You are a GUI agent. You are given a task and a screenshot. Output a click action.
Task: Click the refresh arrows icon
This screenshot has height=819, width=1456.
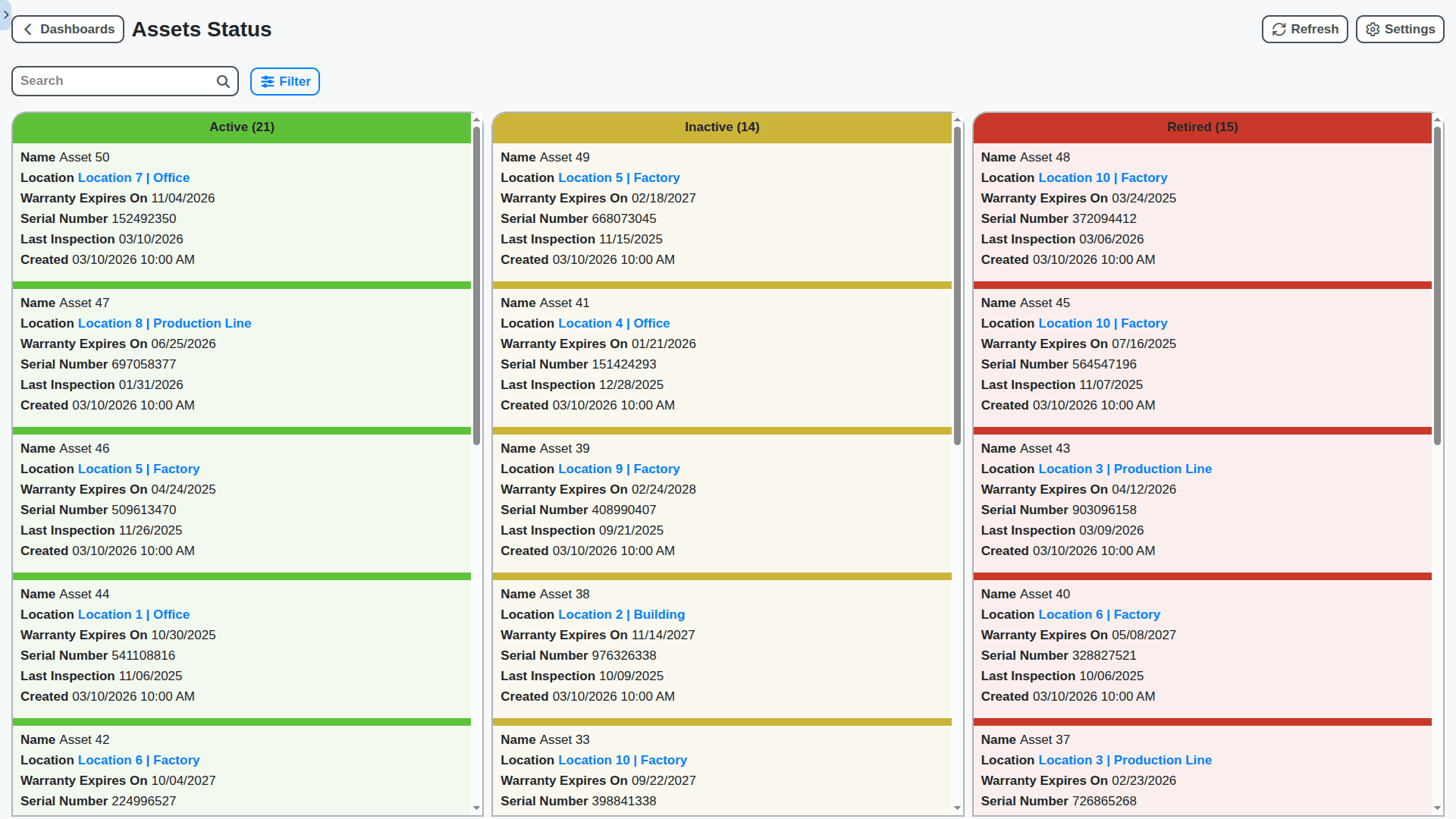[x=1279, y=29]
